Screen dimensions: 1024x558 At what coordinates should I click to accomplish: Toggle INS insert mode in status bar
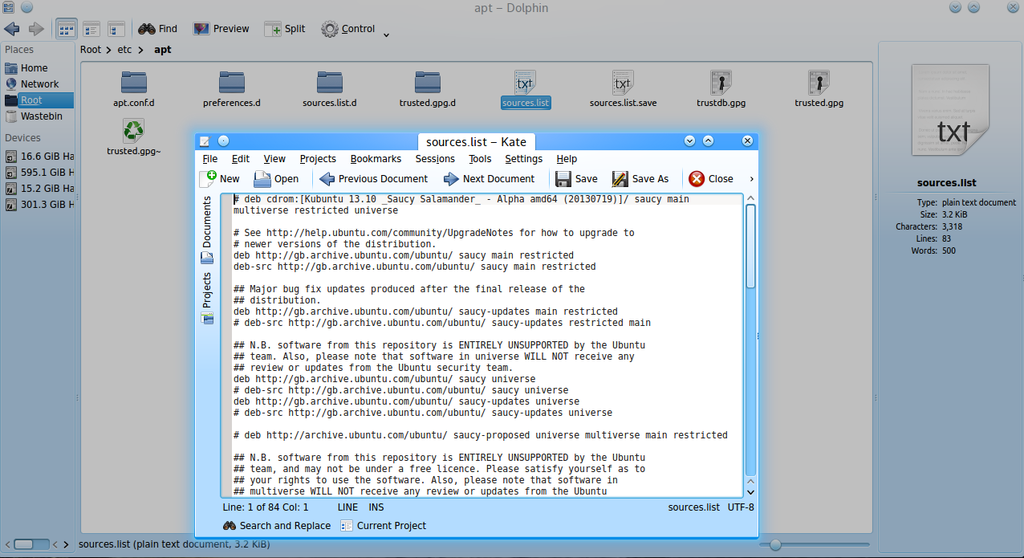coord(376,507)
